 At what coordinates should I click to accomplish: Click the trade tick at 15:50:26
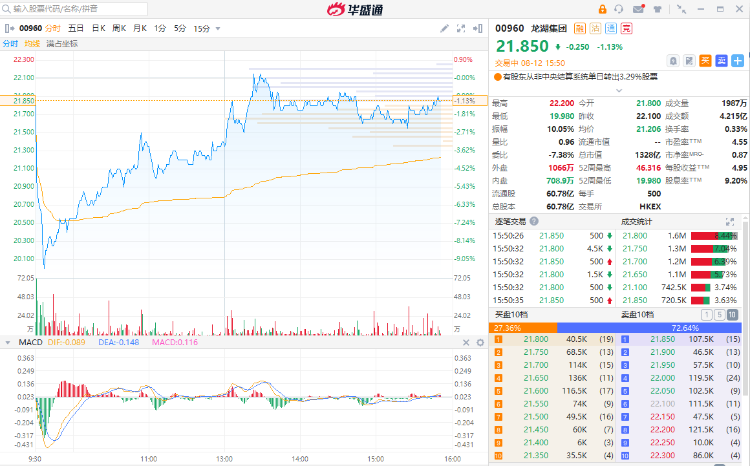(552, 236)
